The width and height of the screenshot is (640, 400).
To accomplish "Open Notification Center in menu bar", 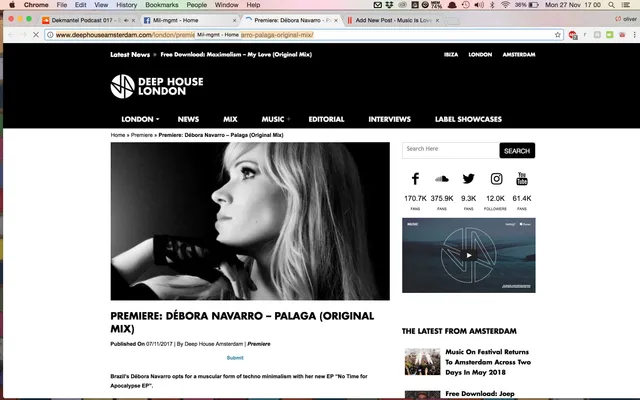I will click(625, 5).
